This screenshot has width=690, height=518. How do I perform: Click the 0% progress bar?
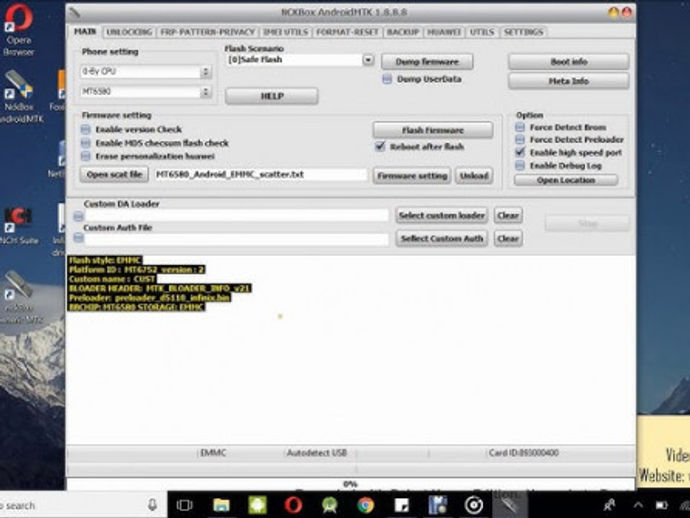pyautogui.click(x=351, y=484)
